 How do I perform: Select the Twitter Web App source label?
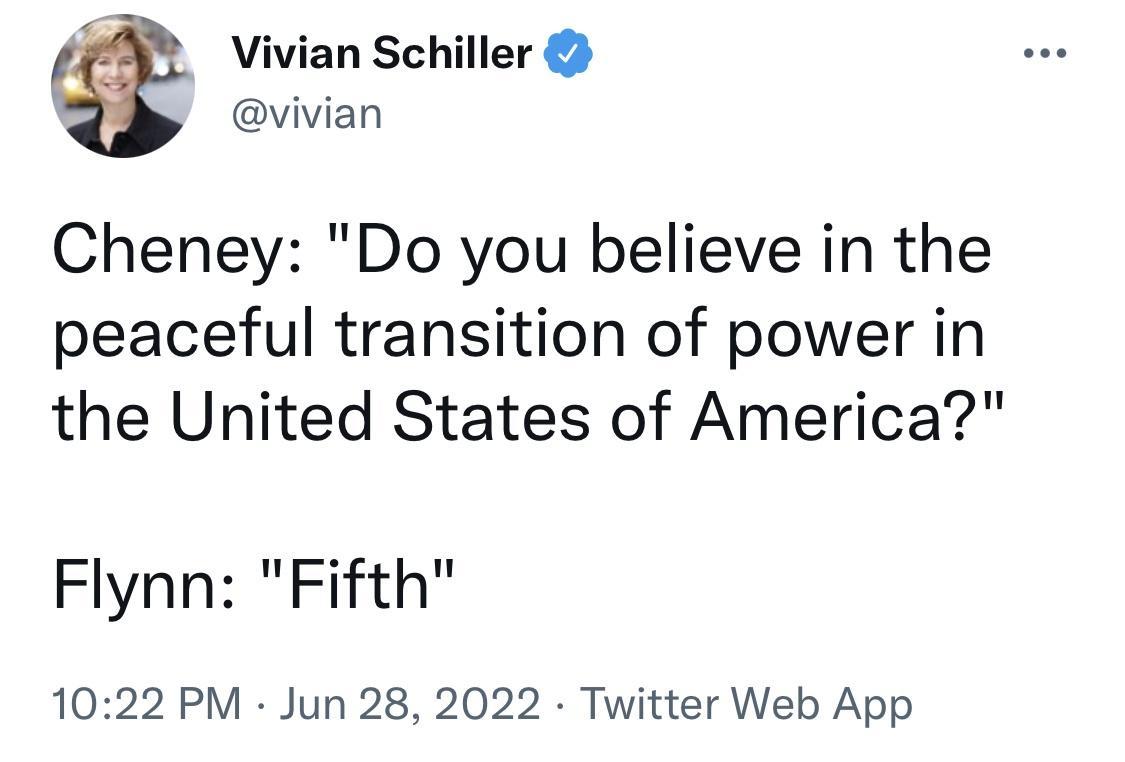point(745,704)
